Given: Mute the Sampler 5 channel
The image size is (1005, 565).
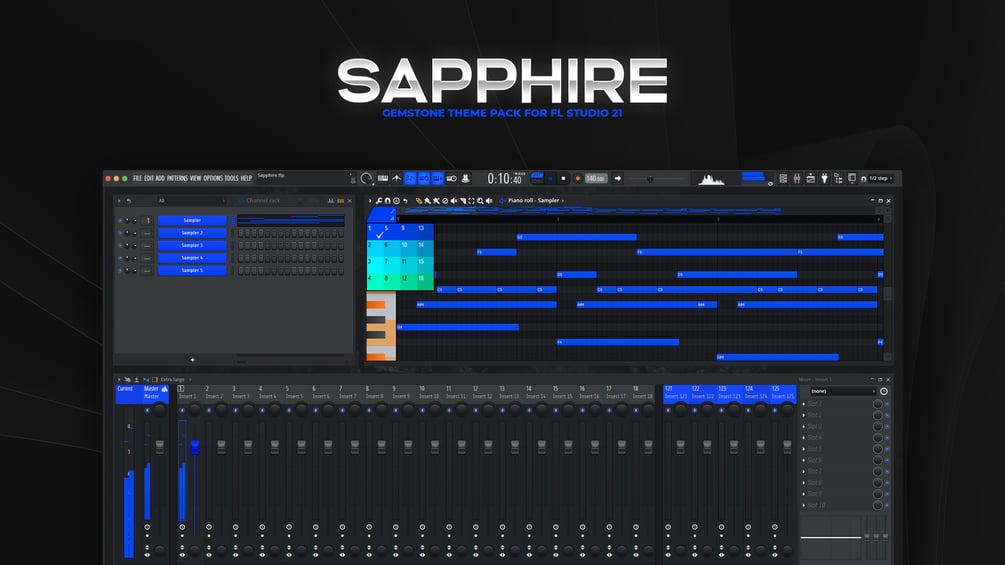Looking at the screenshot, I should pyautogui.click(x=120, y=270).
